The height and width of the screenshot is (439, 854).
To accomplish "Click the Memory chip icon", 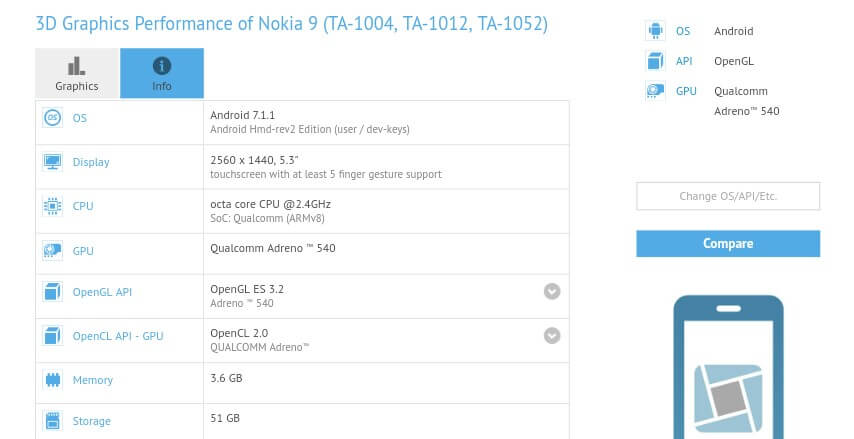I will point(52,380).
